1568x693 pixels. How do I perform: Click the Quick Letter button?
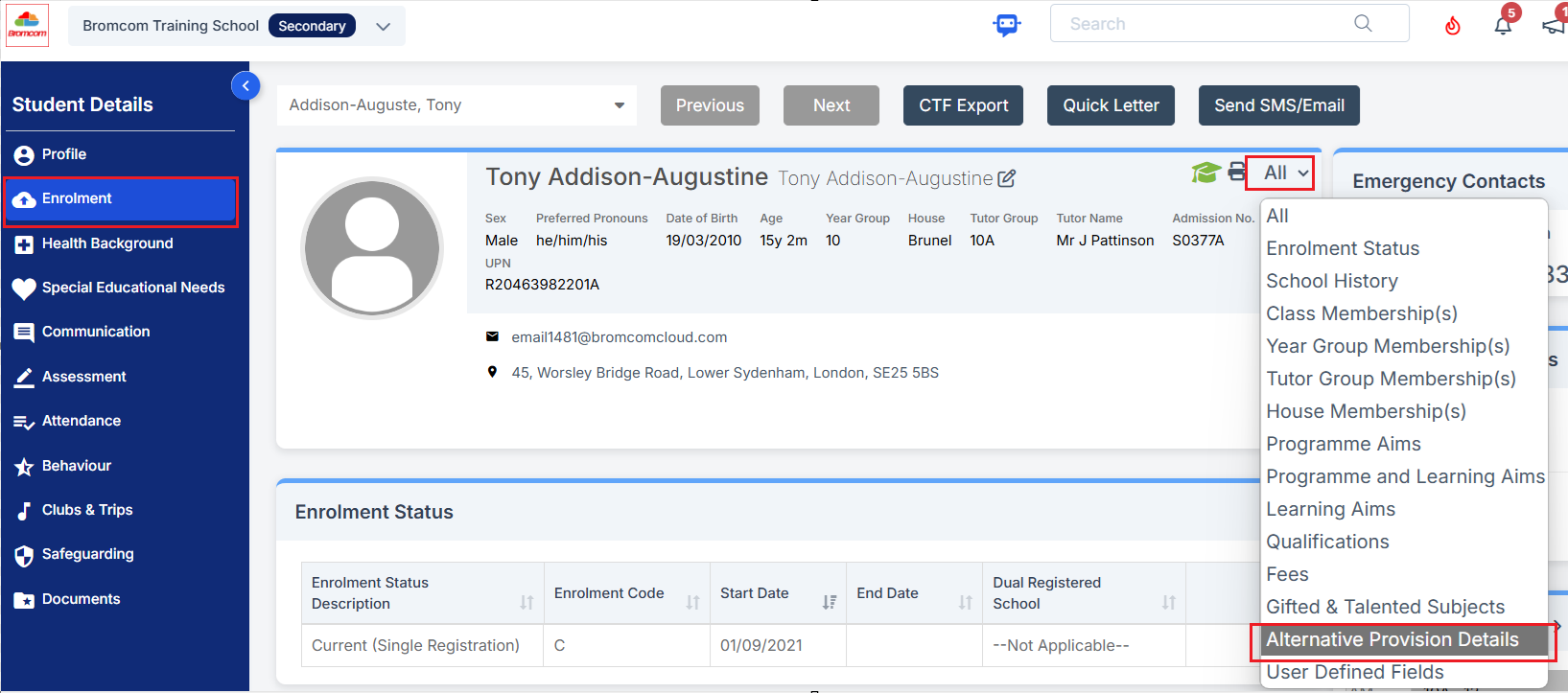click(1111, 105)
